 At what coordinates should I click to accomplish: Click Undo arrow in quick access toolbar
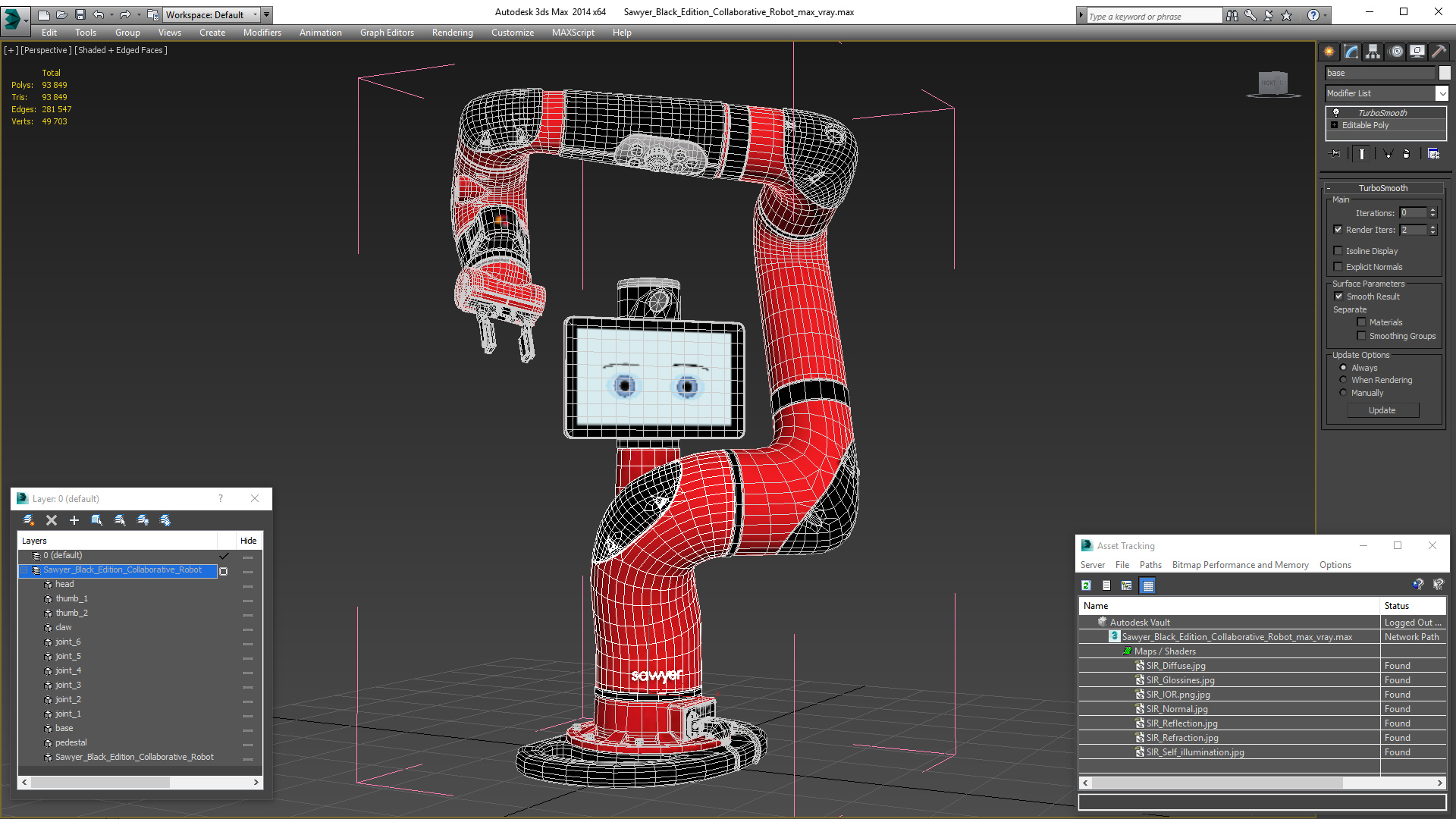(99, 14)
